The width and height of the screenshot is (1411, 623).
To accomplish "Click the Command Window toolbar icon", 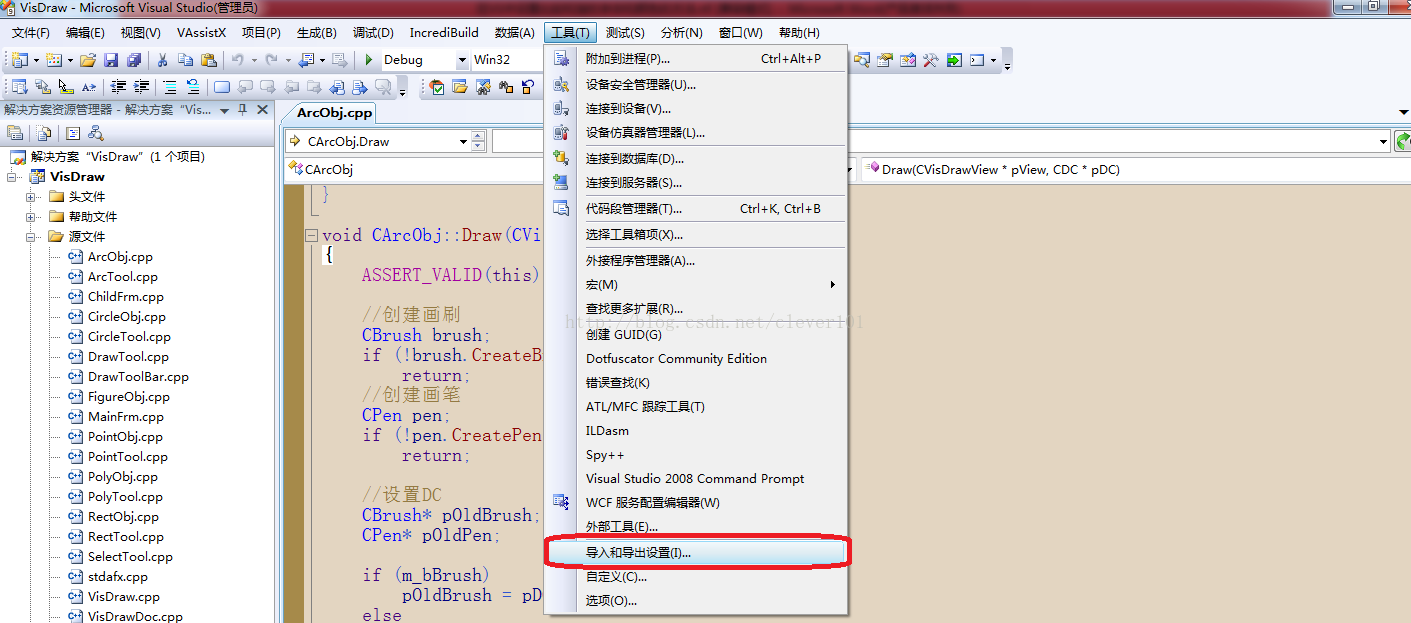I will (977, 60).
